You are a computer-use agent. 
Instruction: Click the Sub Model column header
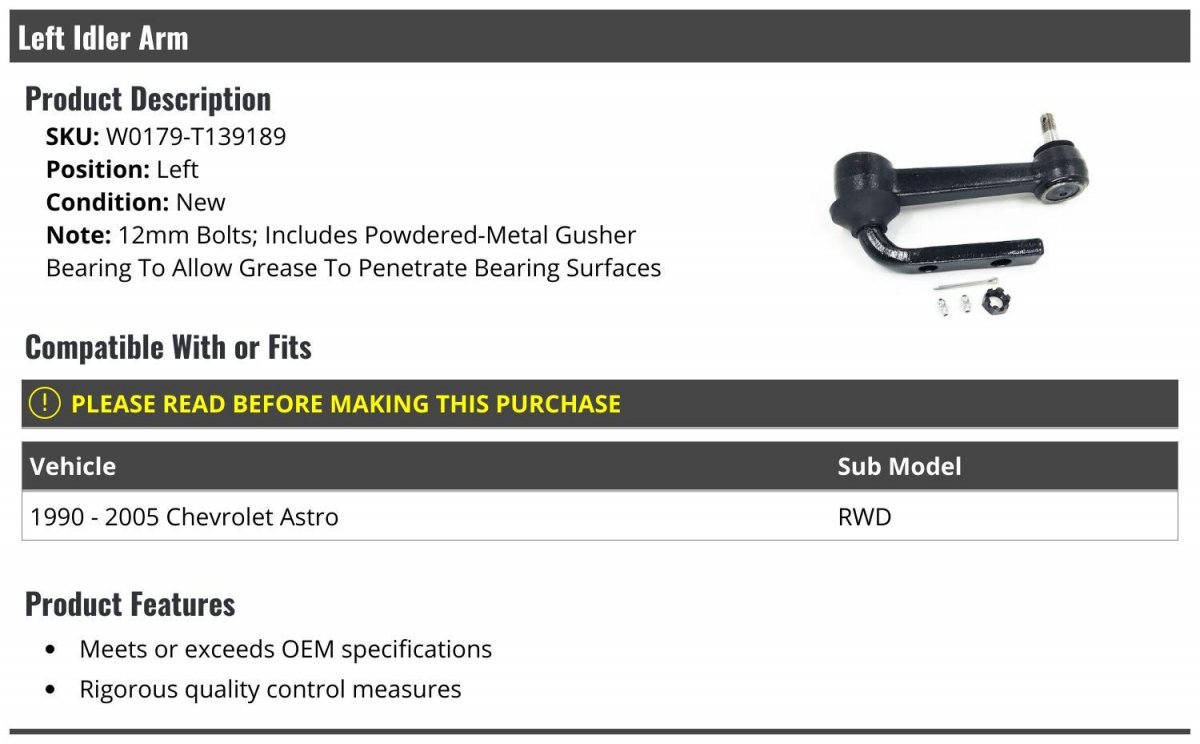pyautogui.click(x=899, y=466)
